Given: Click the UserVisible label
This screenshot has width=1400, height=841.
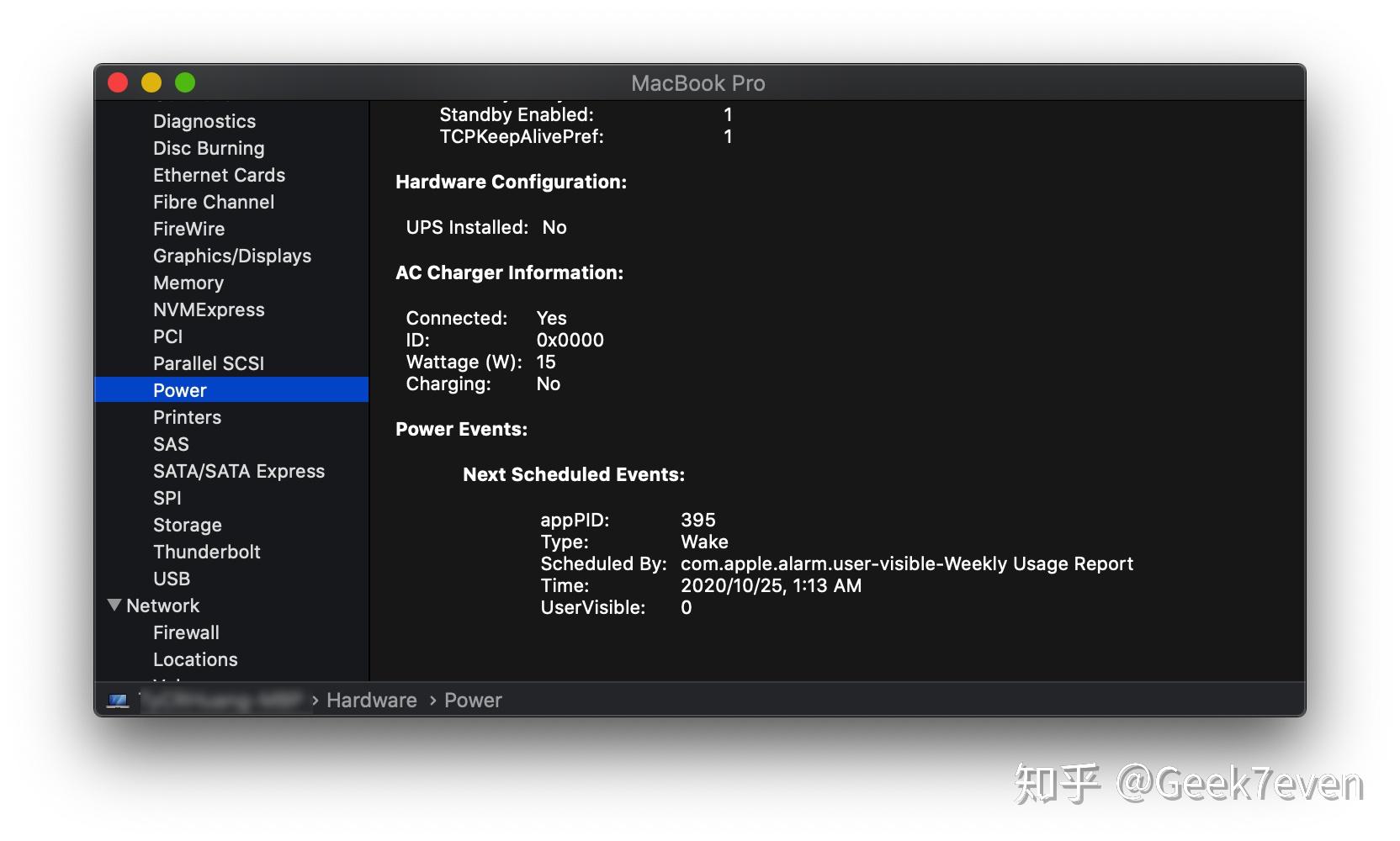Looking at the screenshot, I should pyautogui.click(x=593, y=607).
